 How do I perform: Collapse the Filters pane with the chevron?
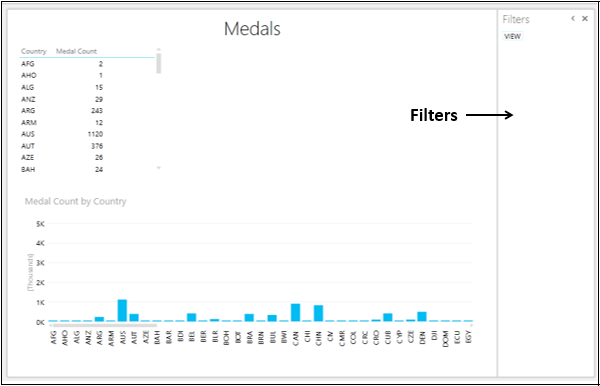573,18
